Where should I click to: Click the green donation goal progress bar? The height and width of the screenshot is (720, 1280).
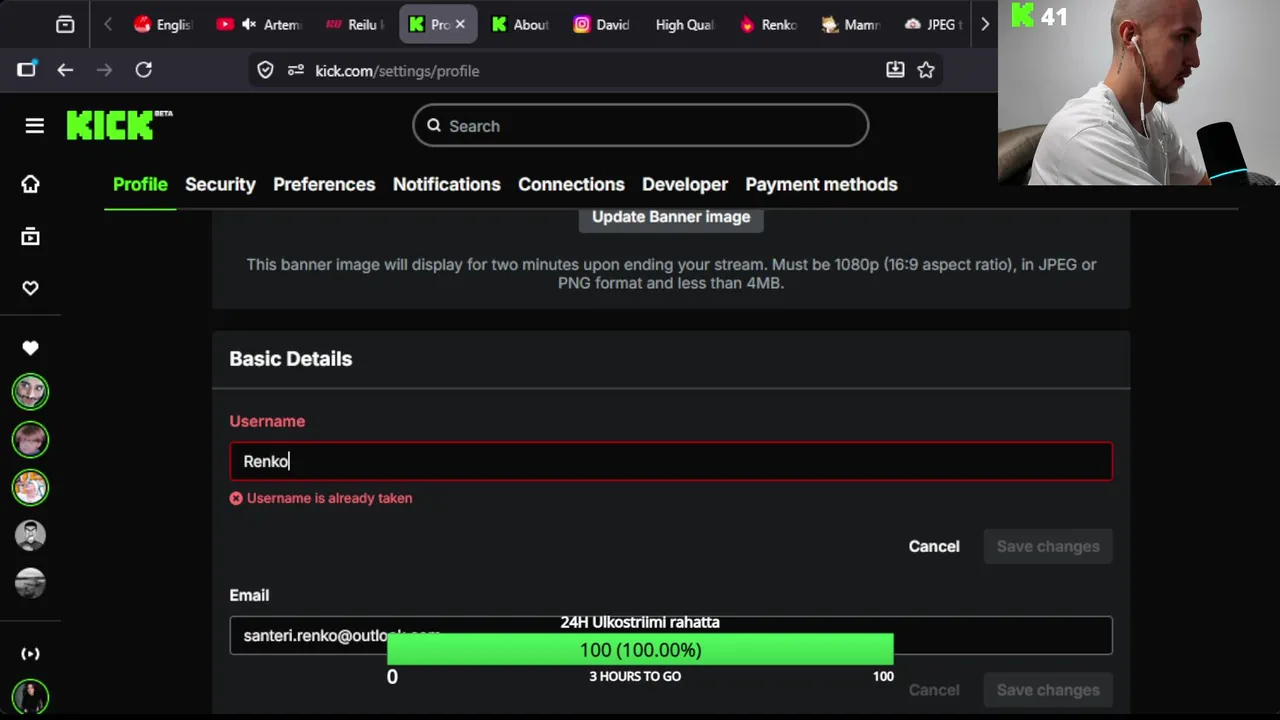pos(640,650)
